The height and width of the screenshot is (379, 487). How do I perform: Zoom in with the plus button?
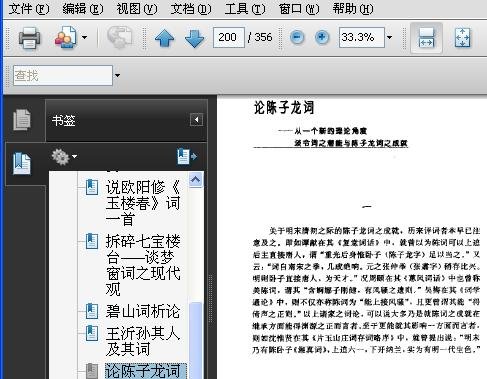[x=322, y=37]
